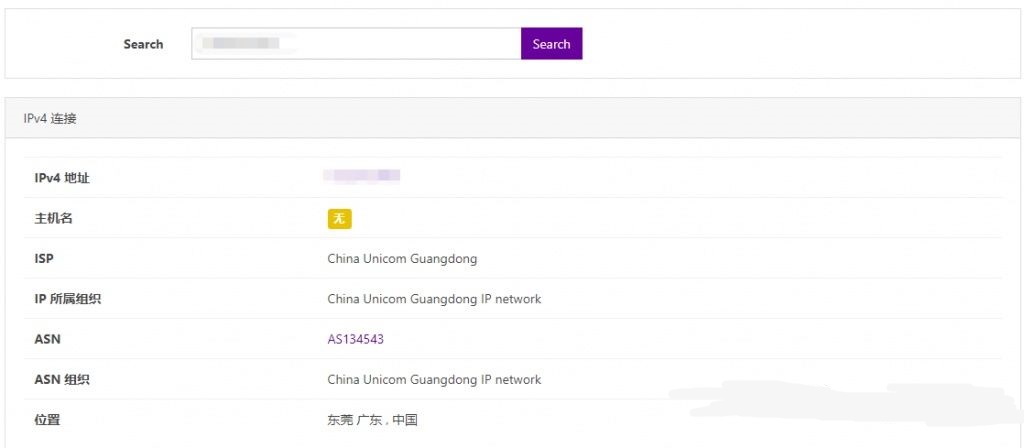The height and width of the screenshot is (448, 1024).
Task: Click the ISP row label
Action: [x=44, y=259]
